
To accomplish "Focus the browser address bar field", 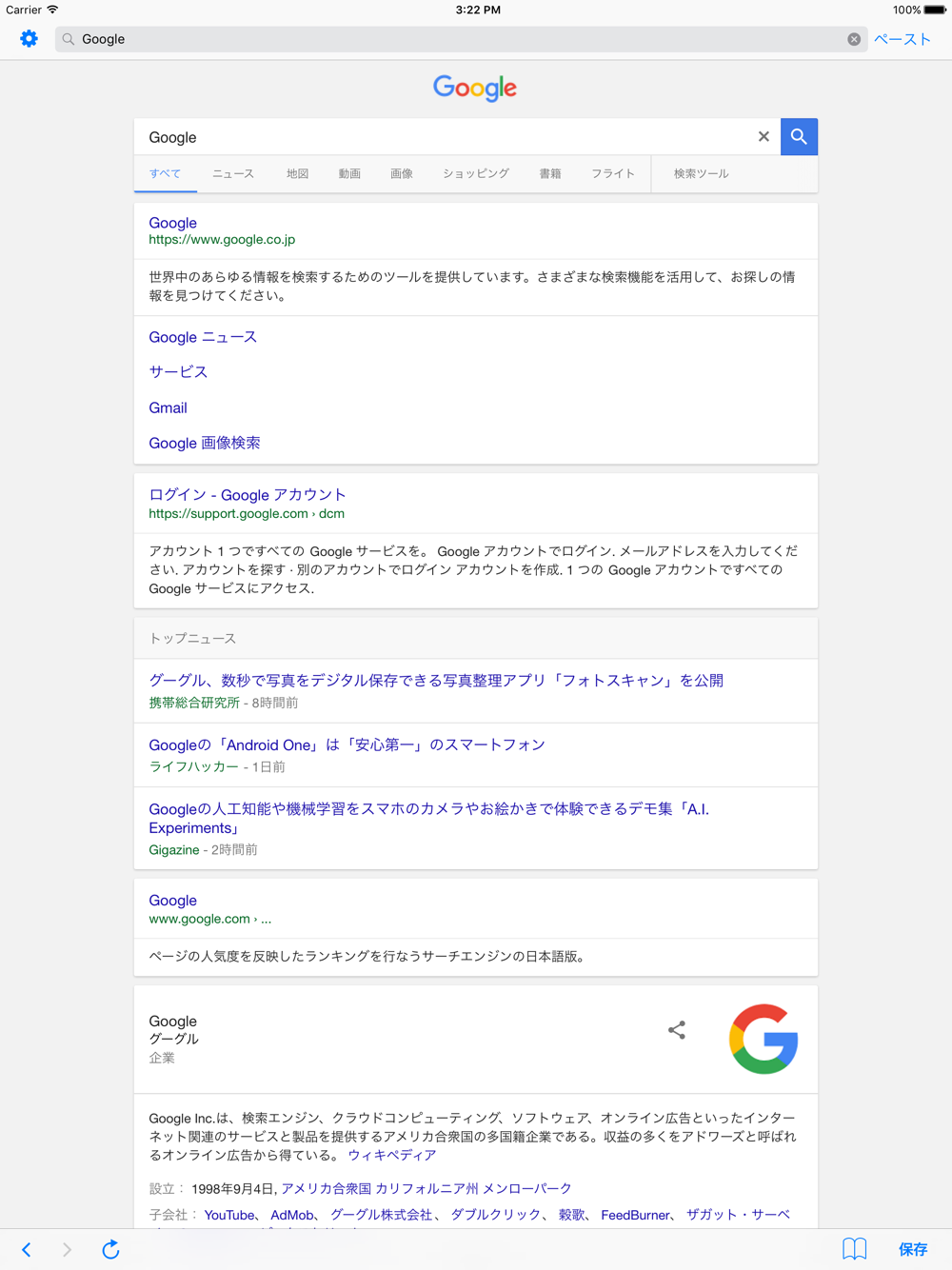I will [461, 39].
